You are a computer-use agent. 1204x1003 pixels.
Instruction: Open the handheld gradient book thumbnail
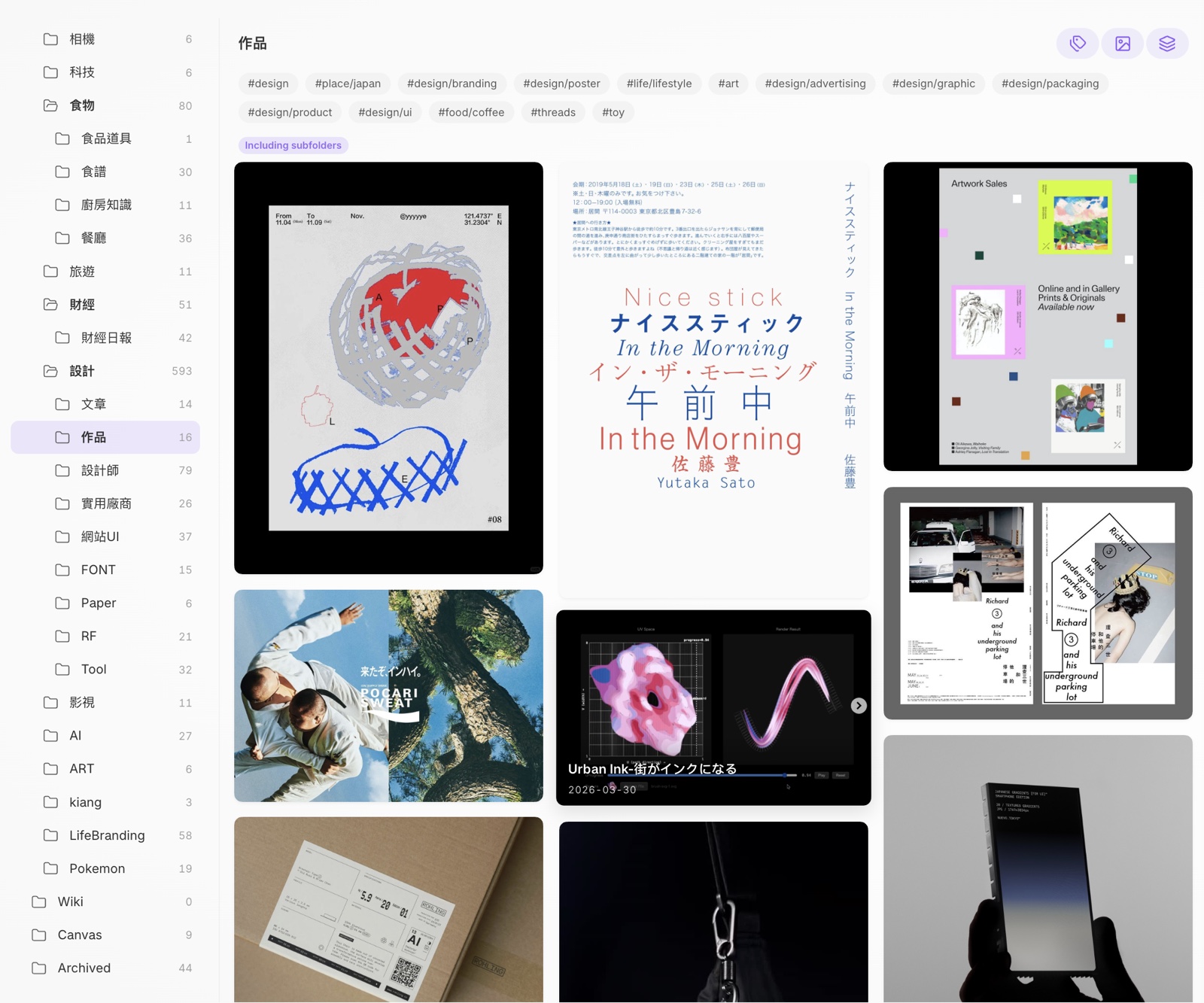pos(1038,869)
